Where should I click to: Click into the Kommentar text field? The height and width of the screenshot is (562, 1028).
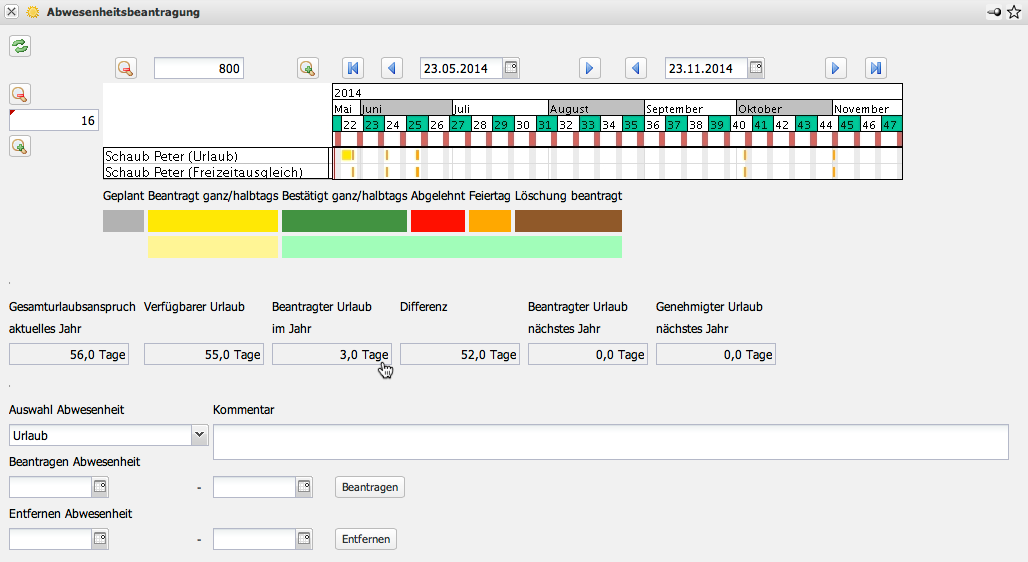pos(610,442)
